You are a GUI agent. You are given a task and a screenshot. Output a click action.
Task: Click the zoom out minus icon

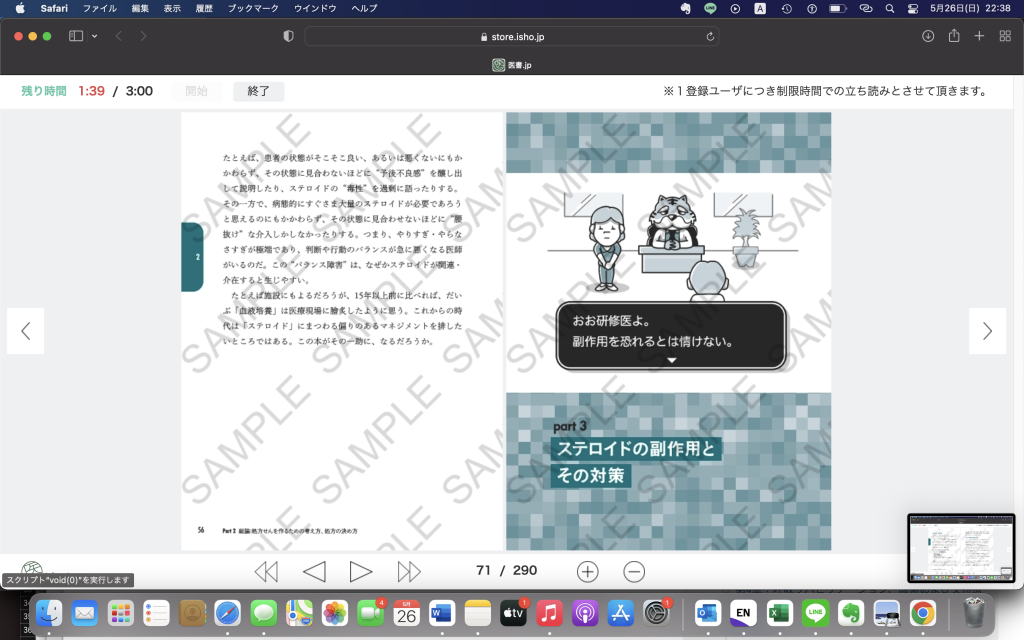pos(634,571)
